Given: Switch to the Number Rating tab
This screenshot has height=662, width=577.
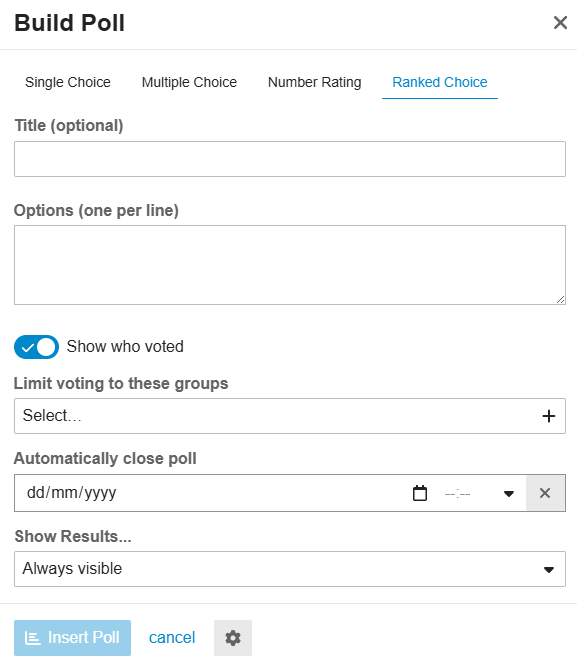Looking at the screenshot, I should click(314, 82).
